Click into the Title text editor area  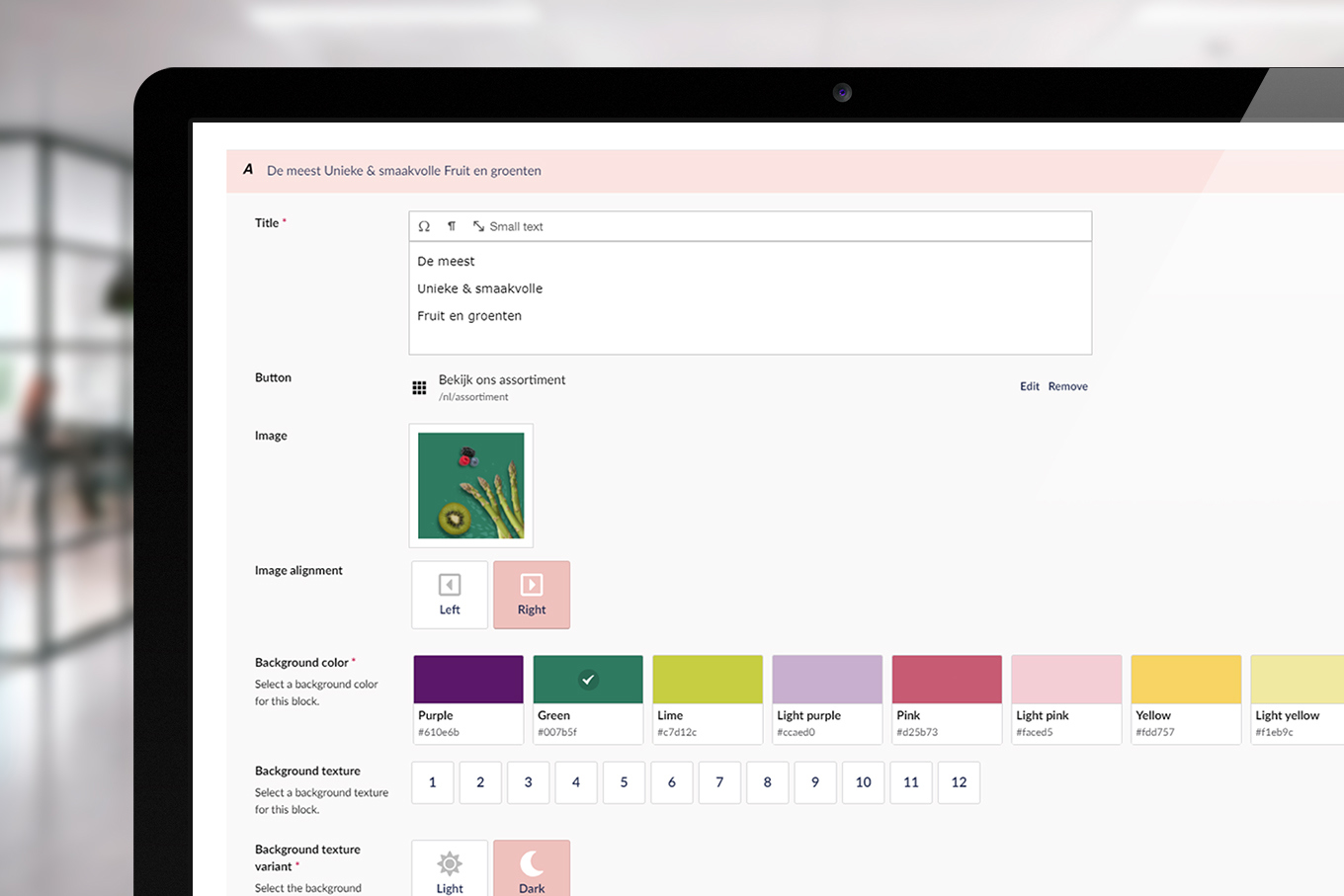coord(750,297)
